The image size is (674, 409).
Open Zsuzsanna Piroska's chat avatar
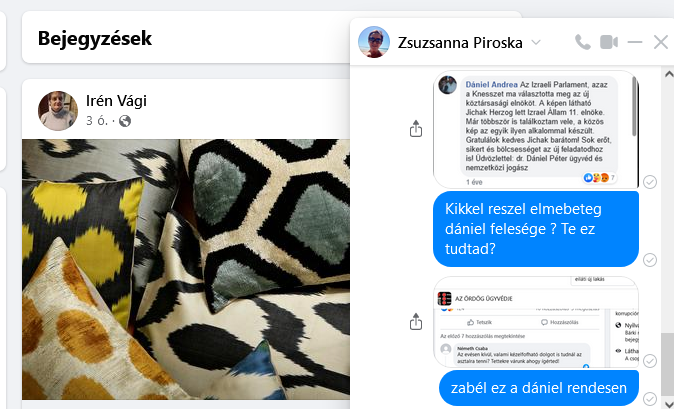click(374, 42)
